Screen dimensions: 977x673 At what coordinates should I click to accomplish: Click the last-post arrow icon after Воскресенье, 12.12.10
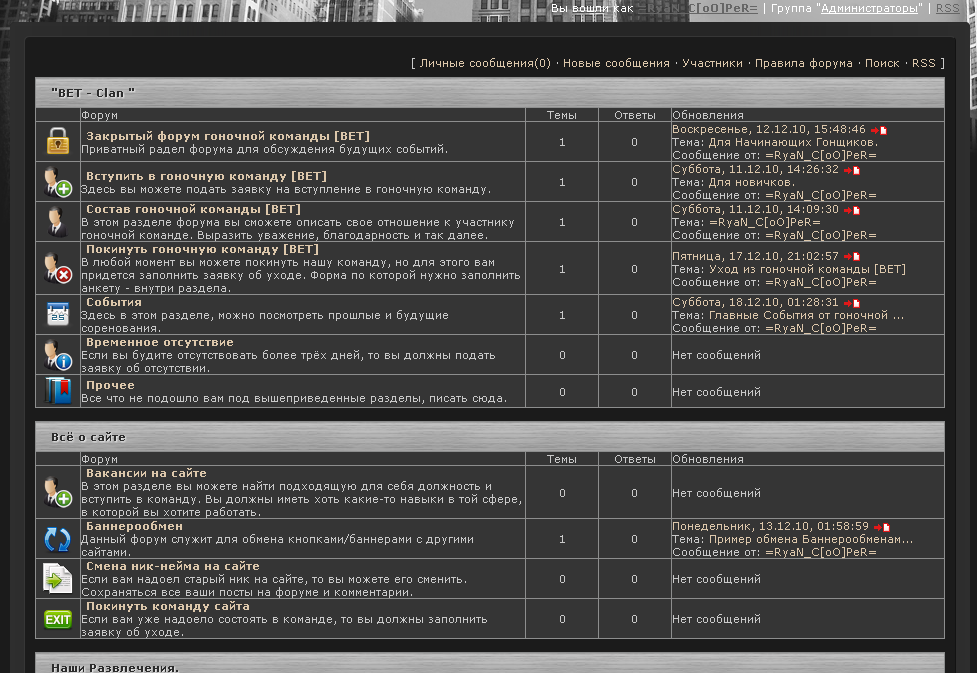(x=879, y=130)
